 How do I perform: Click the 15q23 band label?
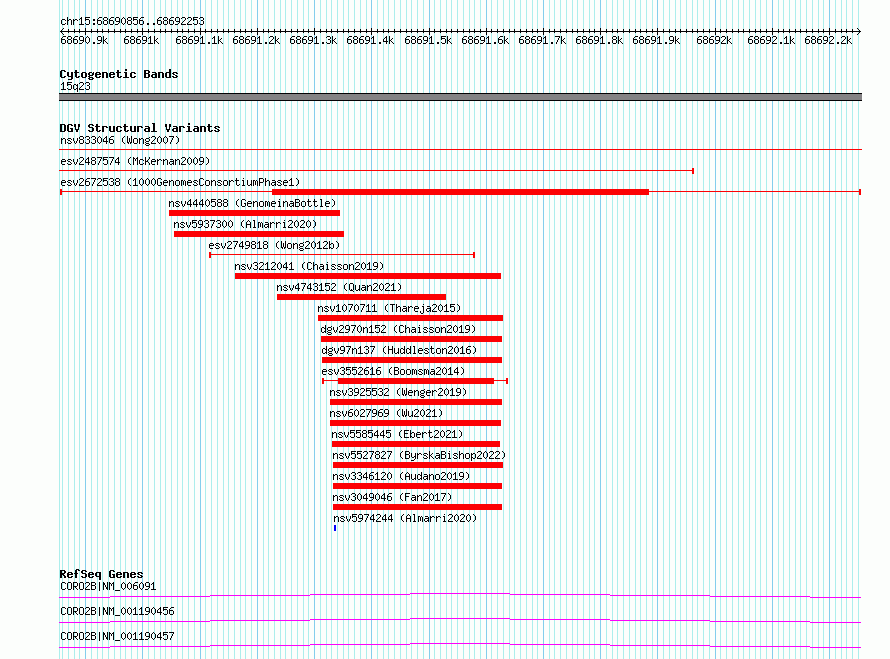75,86
